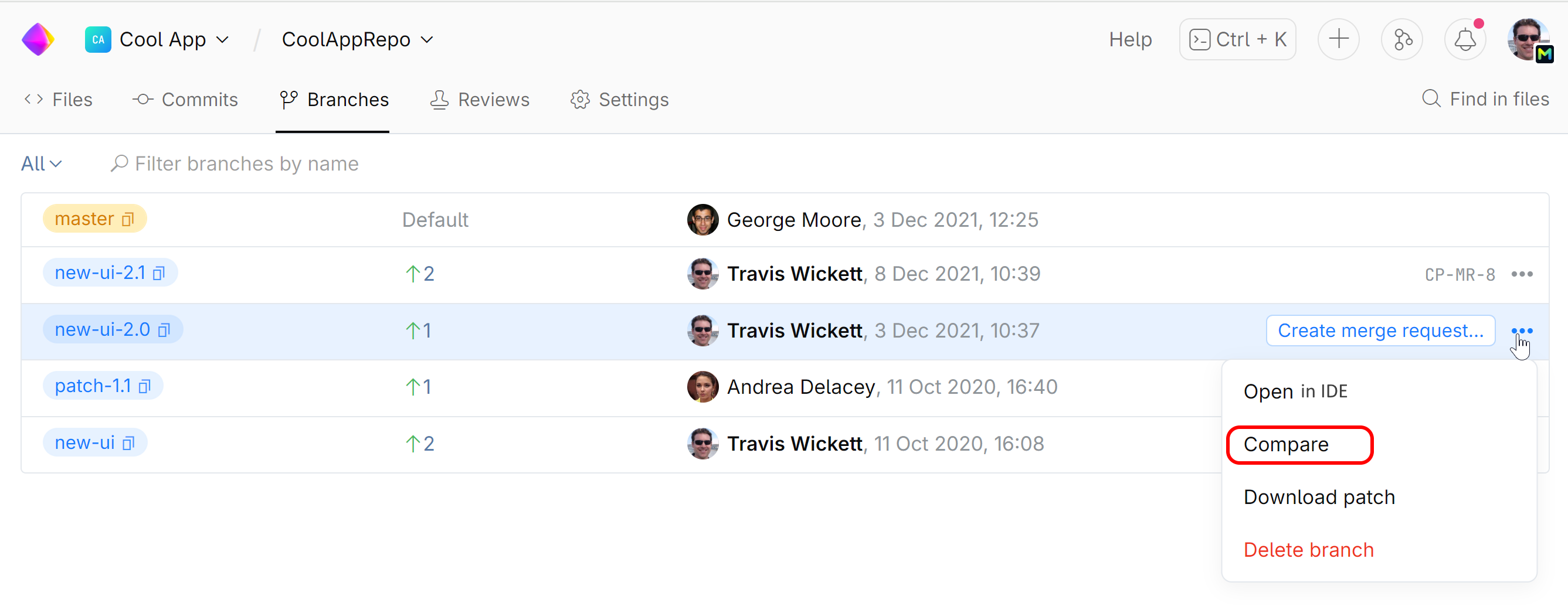The image size is (1568, 613).
Task: Open the All branches filter dropdown
Action: 42,164
